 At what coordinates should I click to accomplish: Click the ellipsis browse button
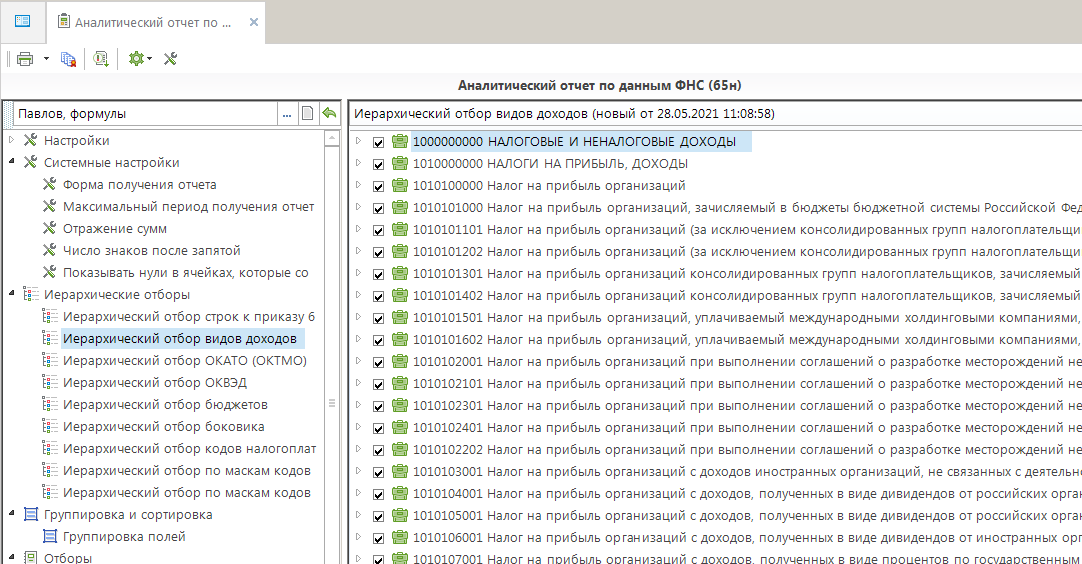click(287, 114)
